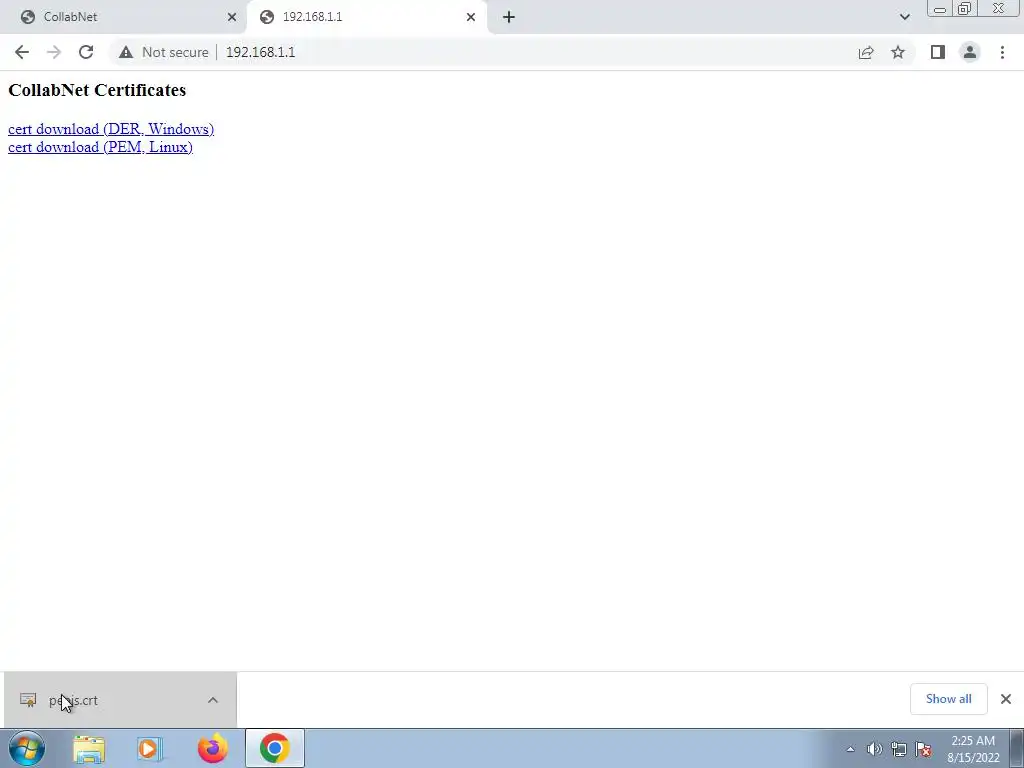Launch Windows Media Player from taskbar
Screen dimensions: 1024x768
[x=149, y=748]
